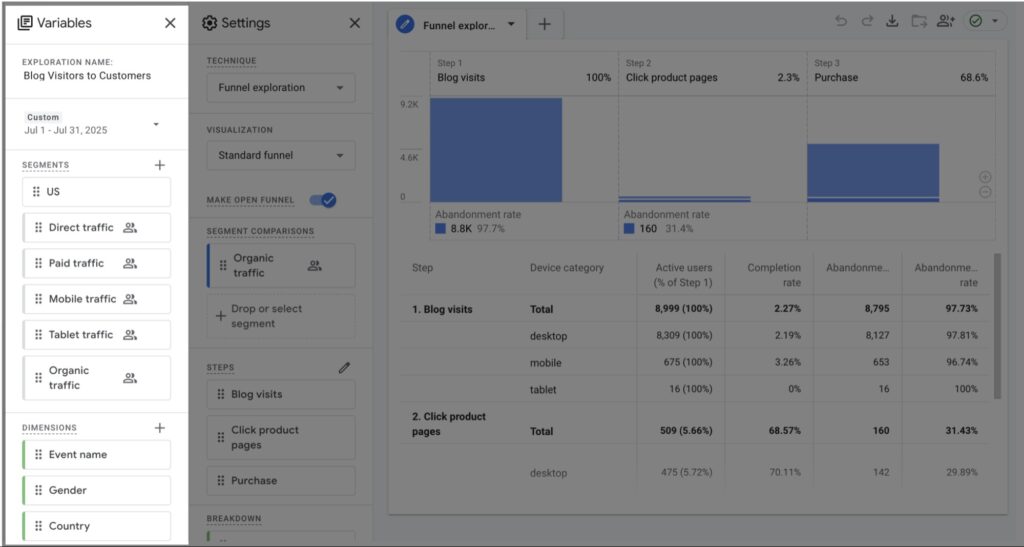Image resolution: width=1024 pixels, height=547 pixels.
Task: Open the Technique dropdown
Action: pyautogui.click(x=280, y=88)
